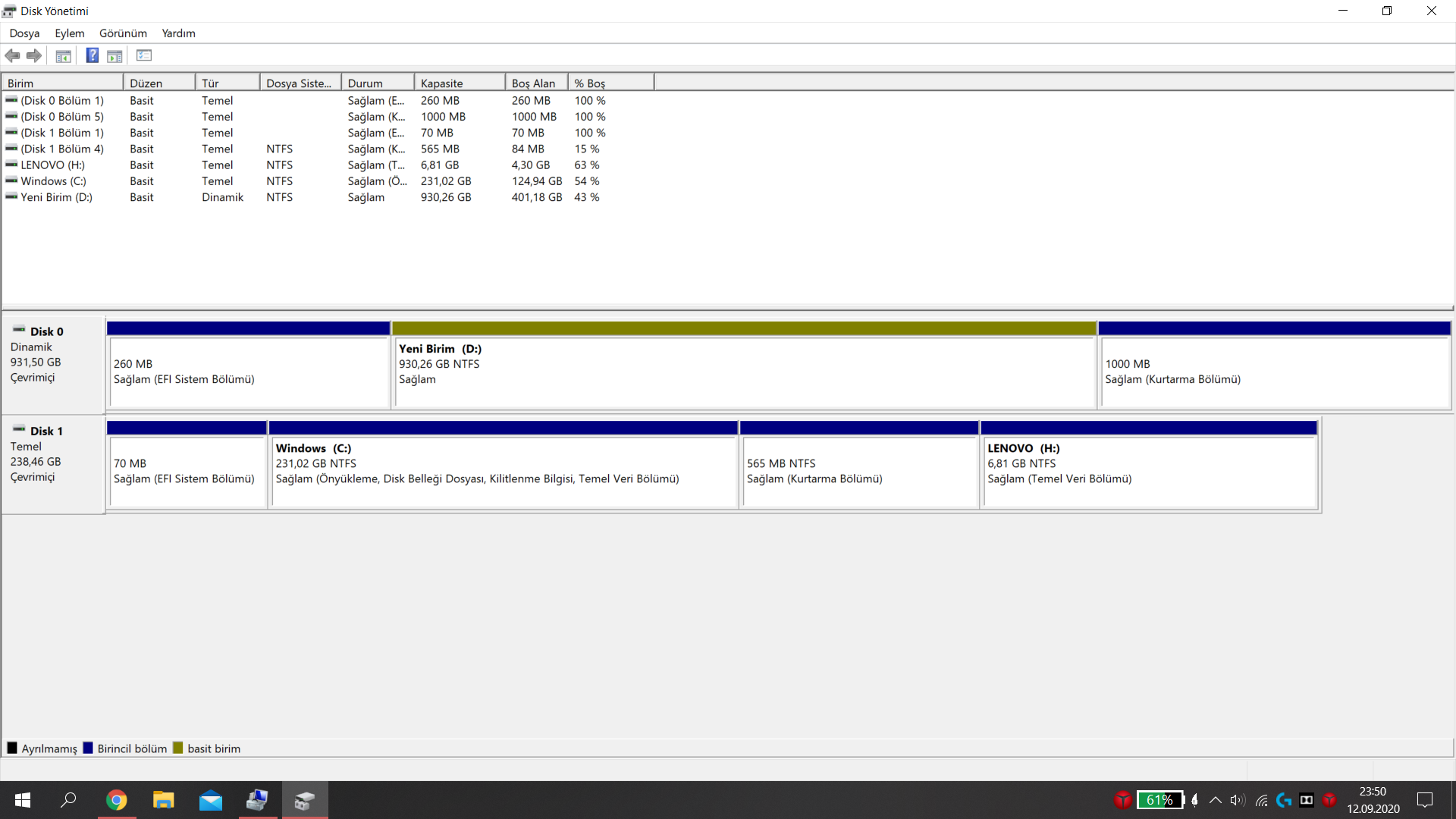
Task: Open the Dosya menu
Action: tap(24, 33)
